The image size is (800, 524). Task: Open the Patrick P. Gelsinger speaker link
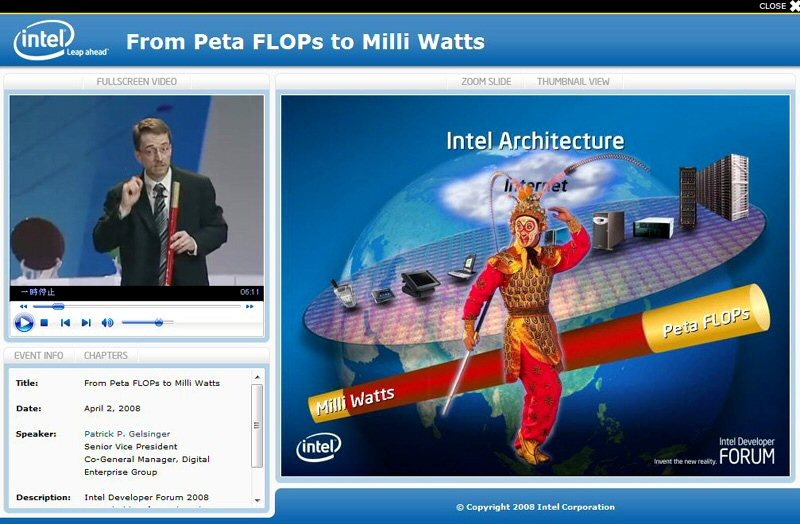point(127,434)
